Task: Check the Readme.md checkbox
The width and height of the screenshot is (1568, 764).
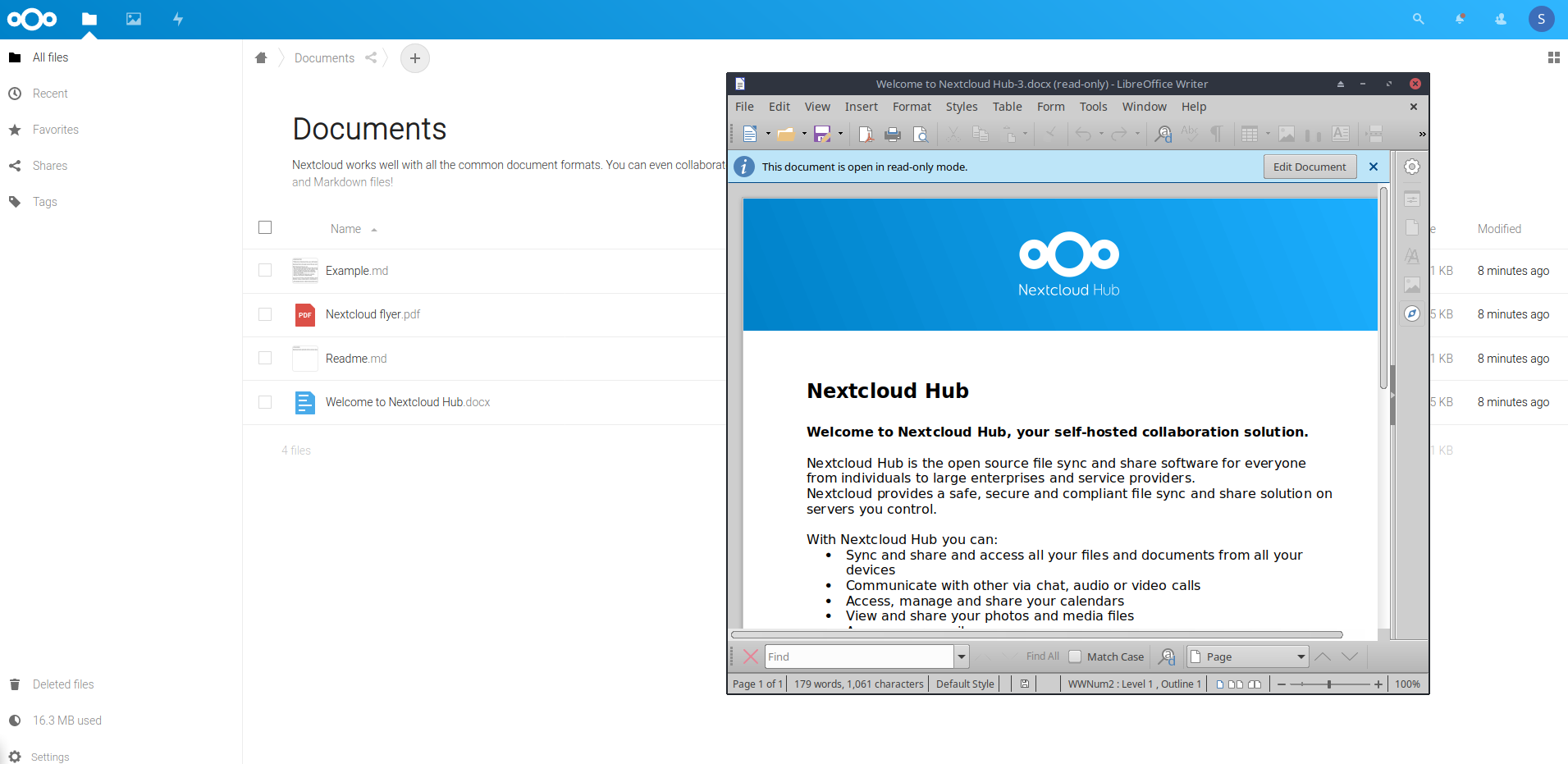Action: click(x=265, y=358)
